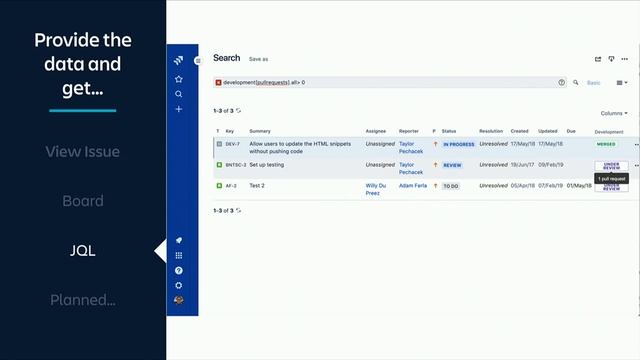Open summary Allow users to update HTML snippets
Image resolution: width=640 pixels, height=360 pixels.
[300, 148]
